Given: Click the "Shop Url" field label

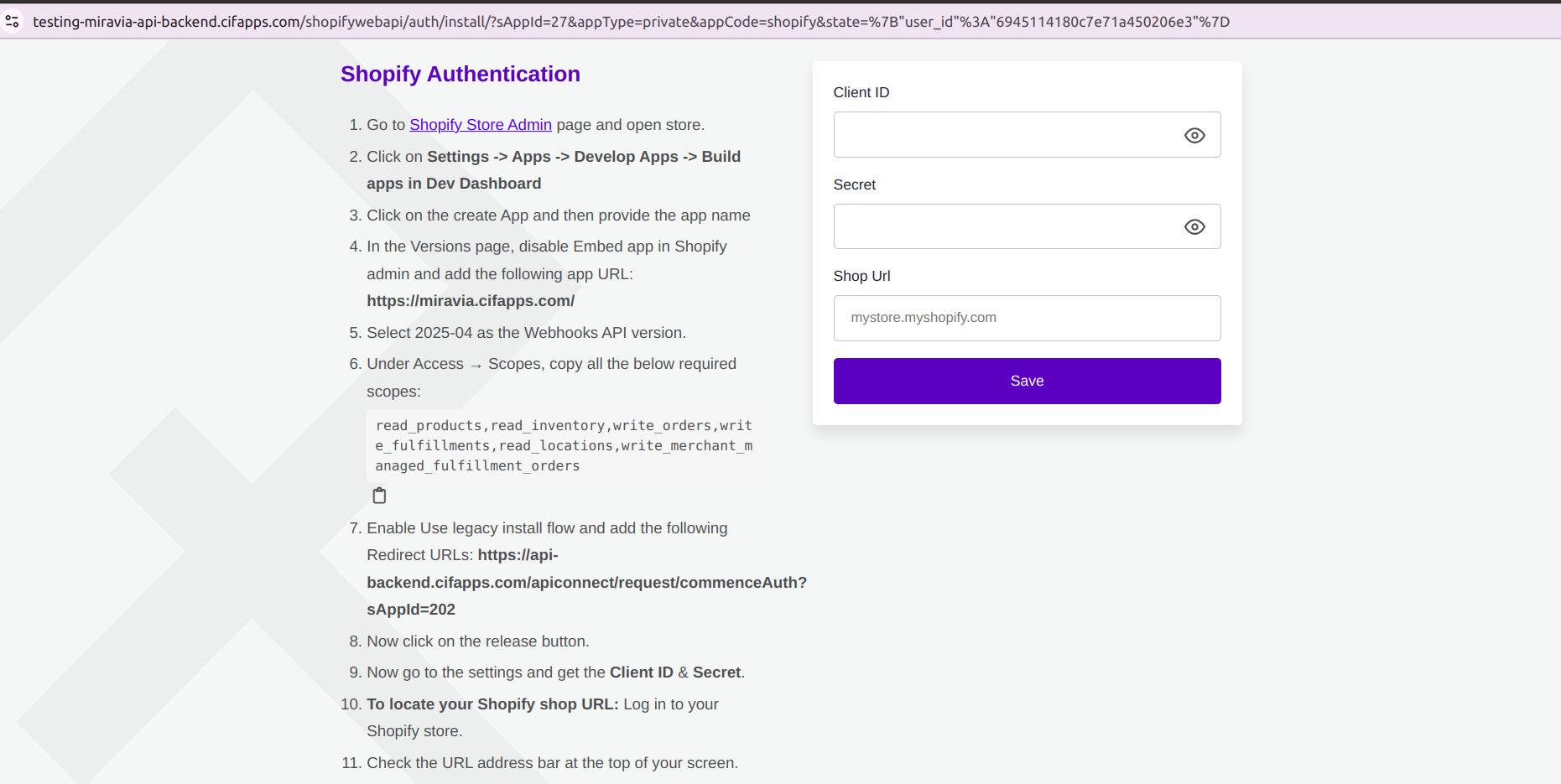Looking at the screenshot, I should [861, 276].
